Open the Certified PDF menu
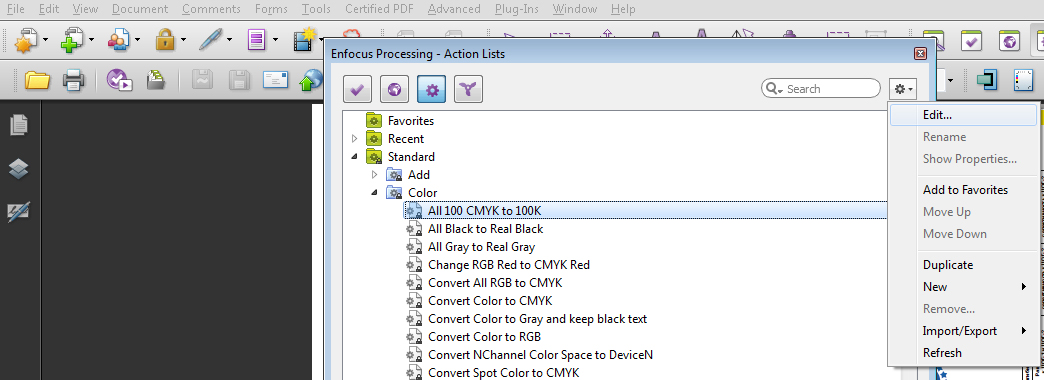The height and width of the screenshot is (380, 1044). [x=379, y=9]
